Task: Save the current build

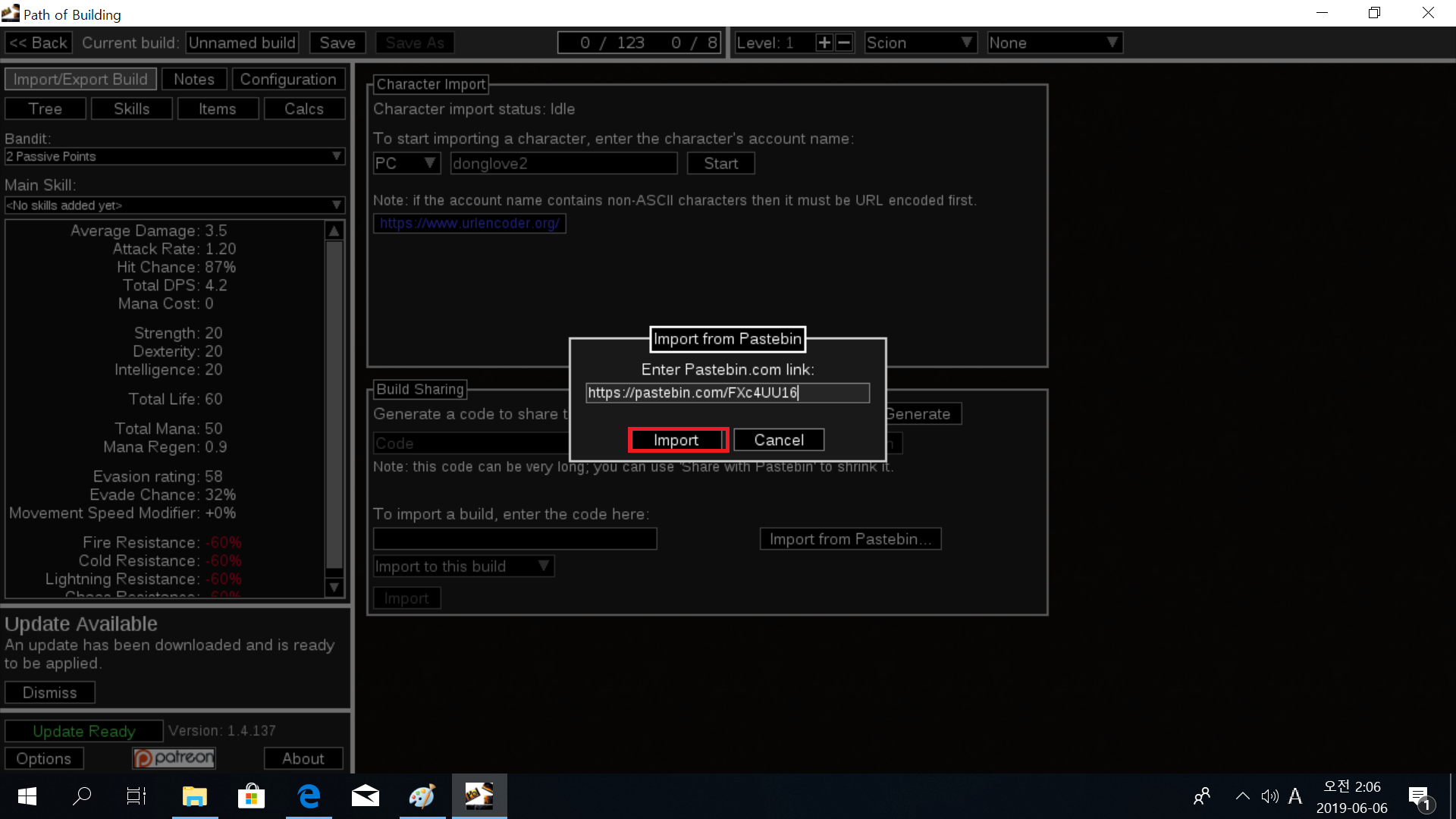Action: tap(337, 43)
